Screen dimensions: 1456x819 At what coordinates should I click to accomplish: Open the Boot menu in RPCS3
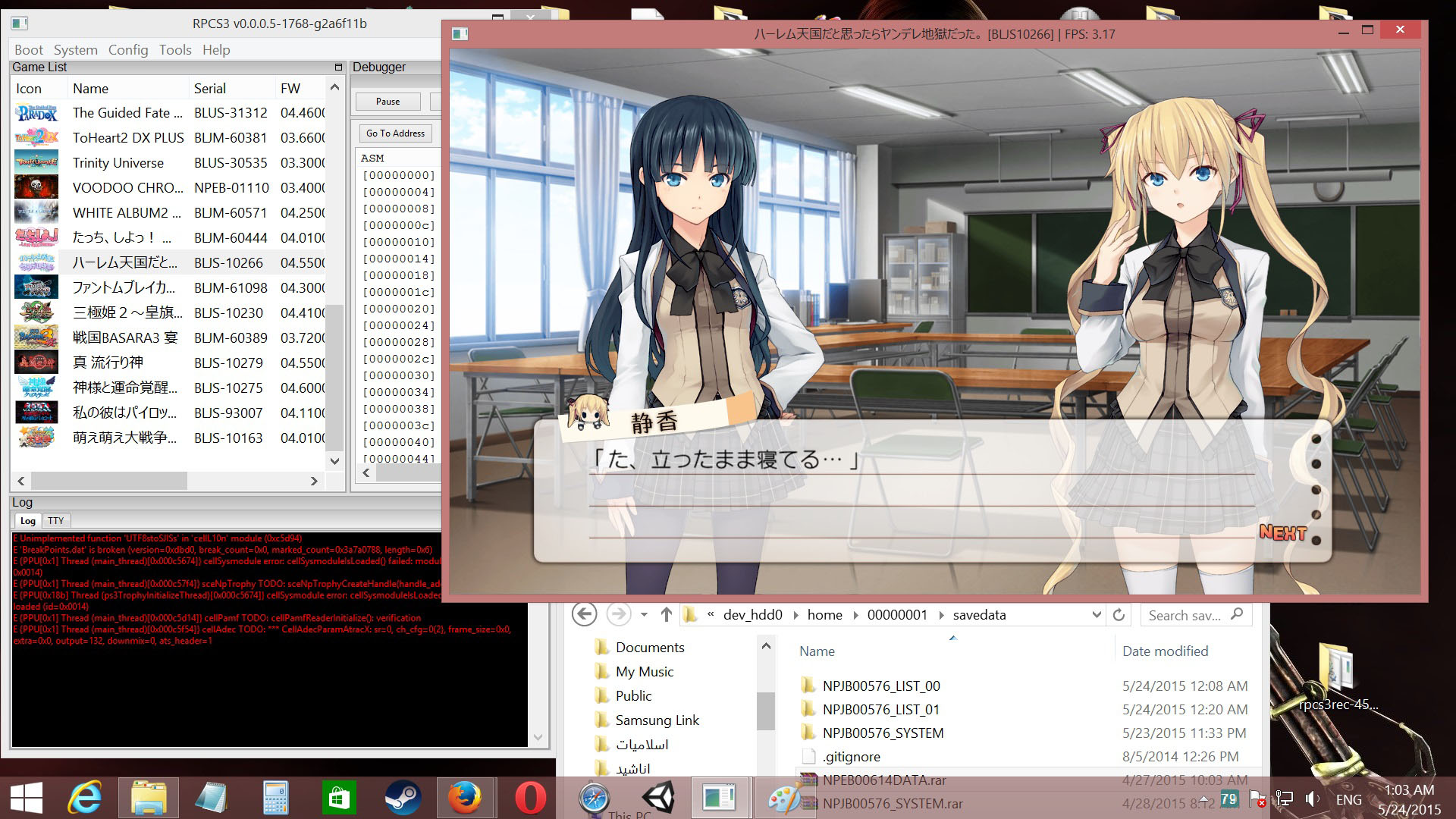coord(29,49)
